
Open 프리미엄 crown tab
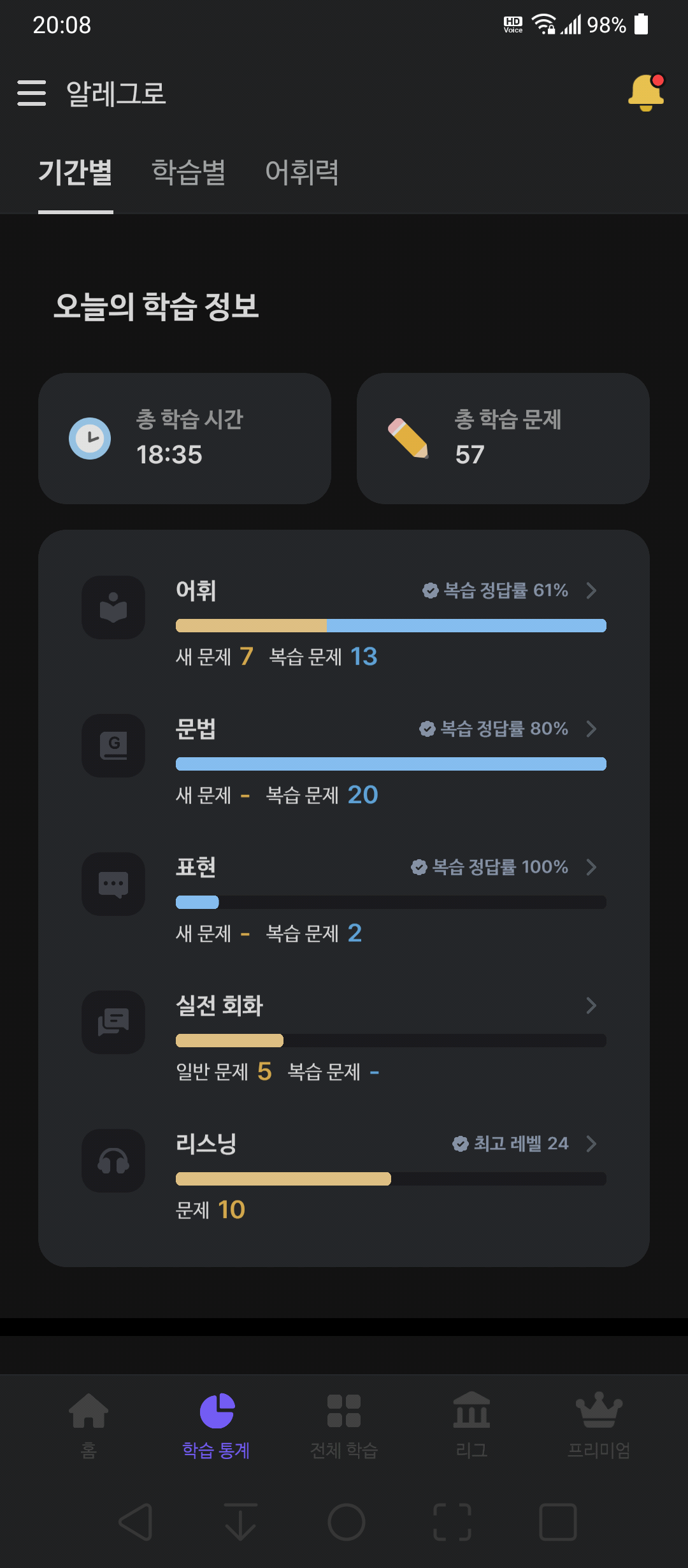coord(599,1425)
